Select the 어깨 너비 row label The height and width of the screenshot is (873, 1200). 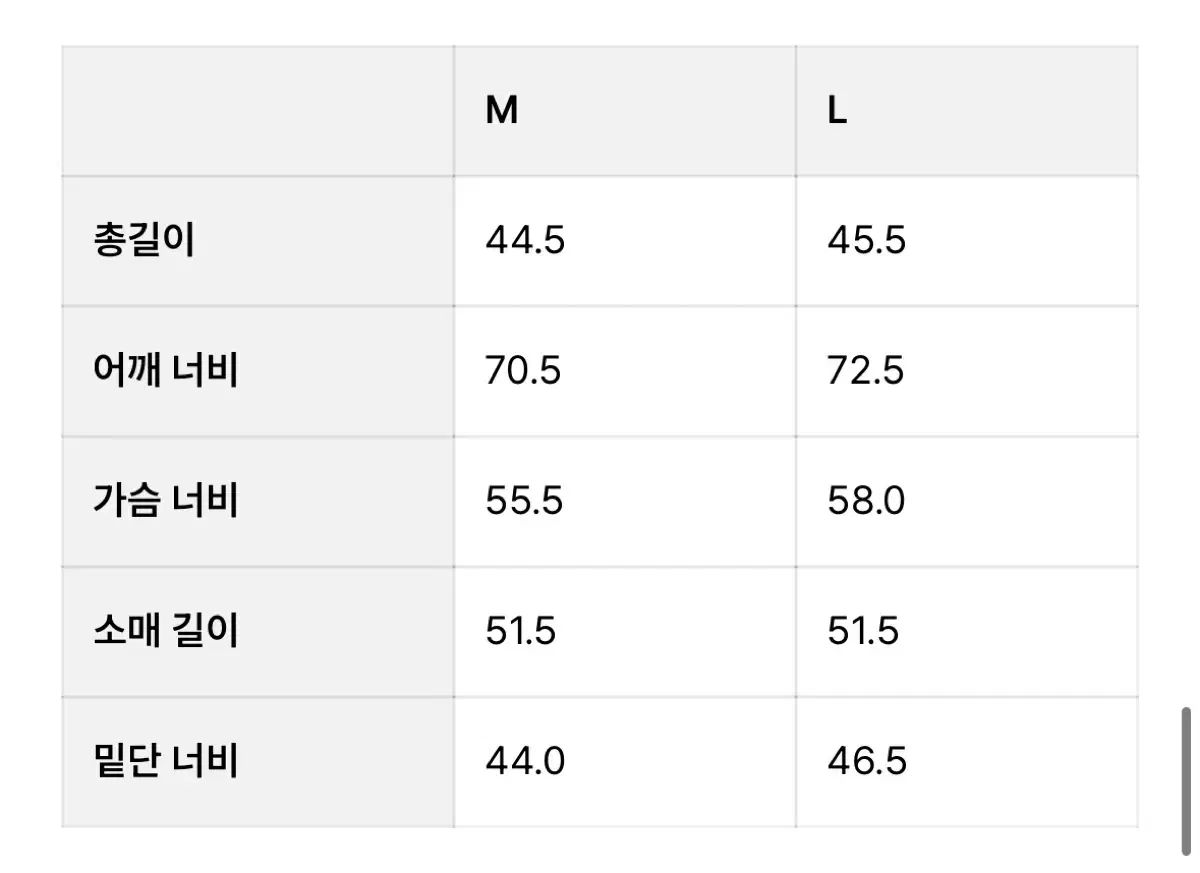pos(165,371)
